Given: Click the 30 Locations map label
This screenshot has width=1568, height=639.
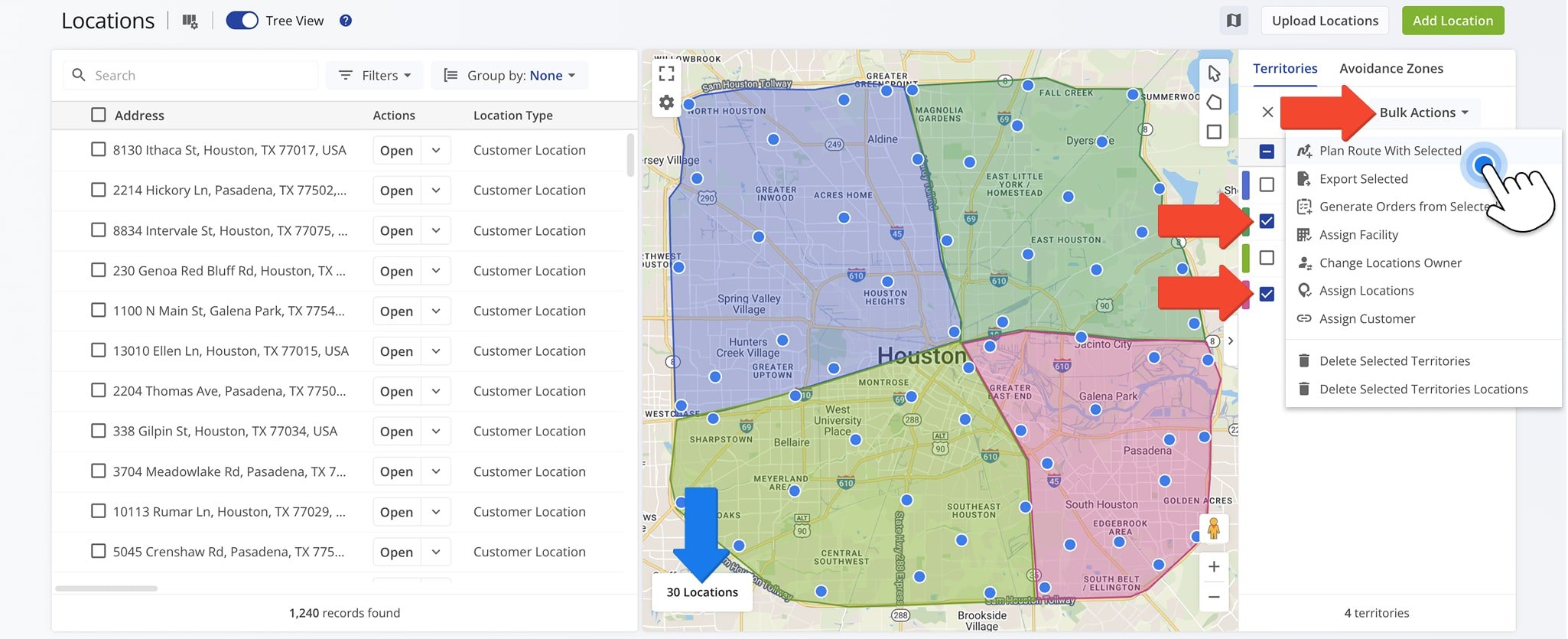Looking at the screenshot, I should pyautogui.click(x=702, y=592).
